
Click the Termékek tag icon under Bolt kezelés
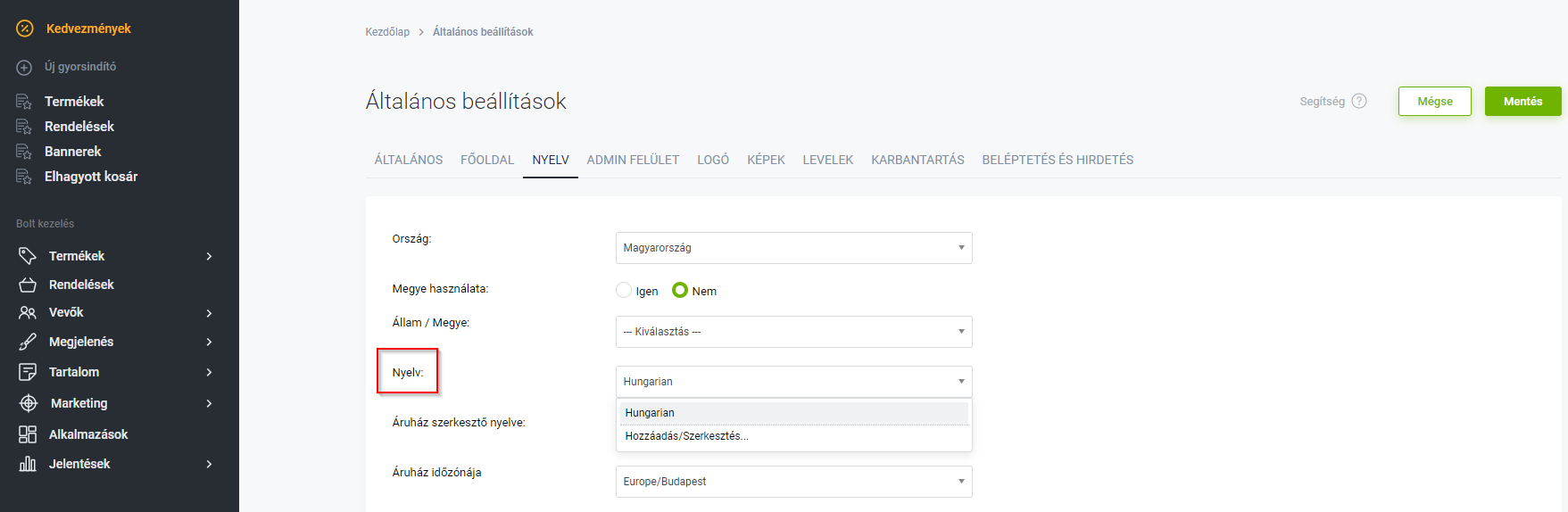coord(28,256)
